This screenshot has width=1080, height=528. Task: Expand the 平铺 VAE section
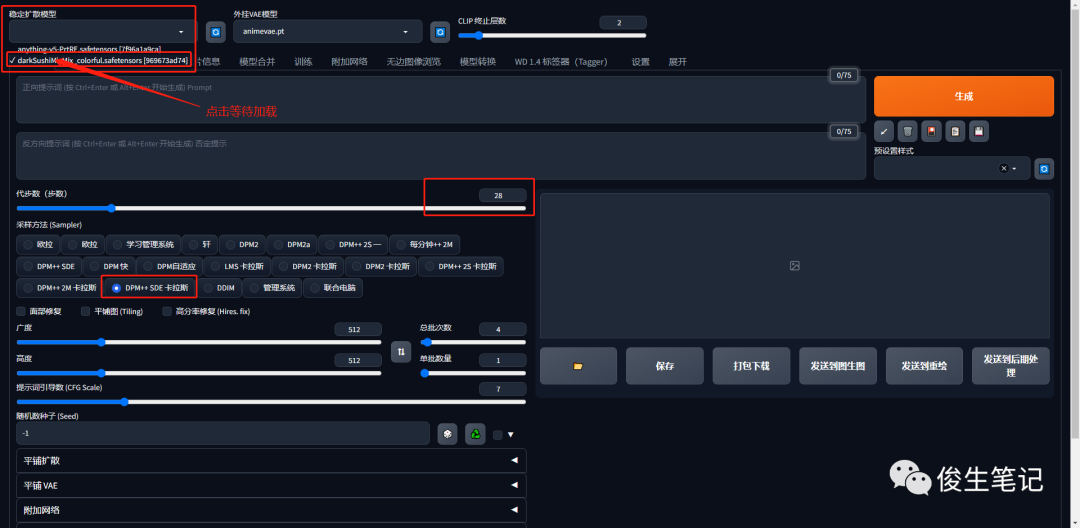coord(271,485)
